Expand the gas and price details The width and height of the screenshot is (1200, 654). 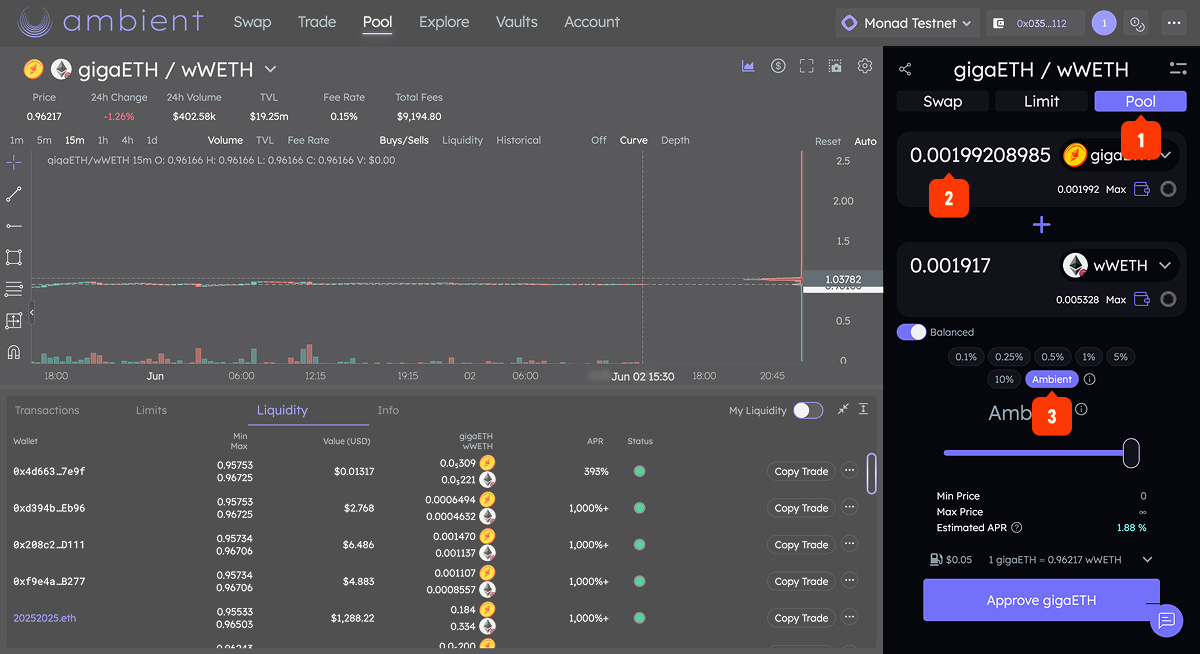[1148, 560]
